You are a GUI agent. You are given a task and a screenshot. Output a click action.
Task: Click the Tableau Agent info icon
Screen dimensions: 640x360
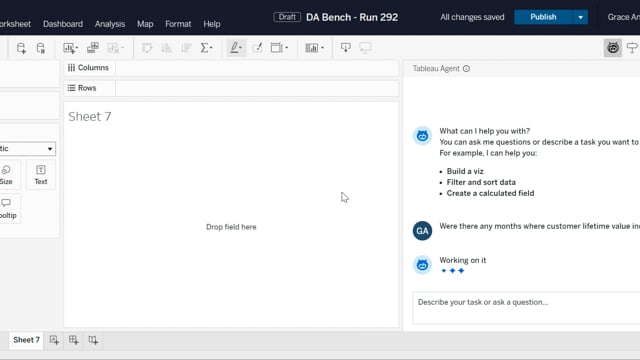point(467,69)
